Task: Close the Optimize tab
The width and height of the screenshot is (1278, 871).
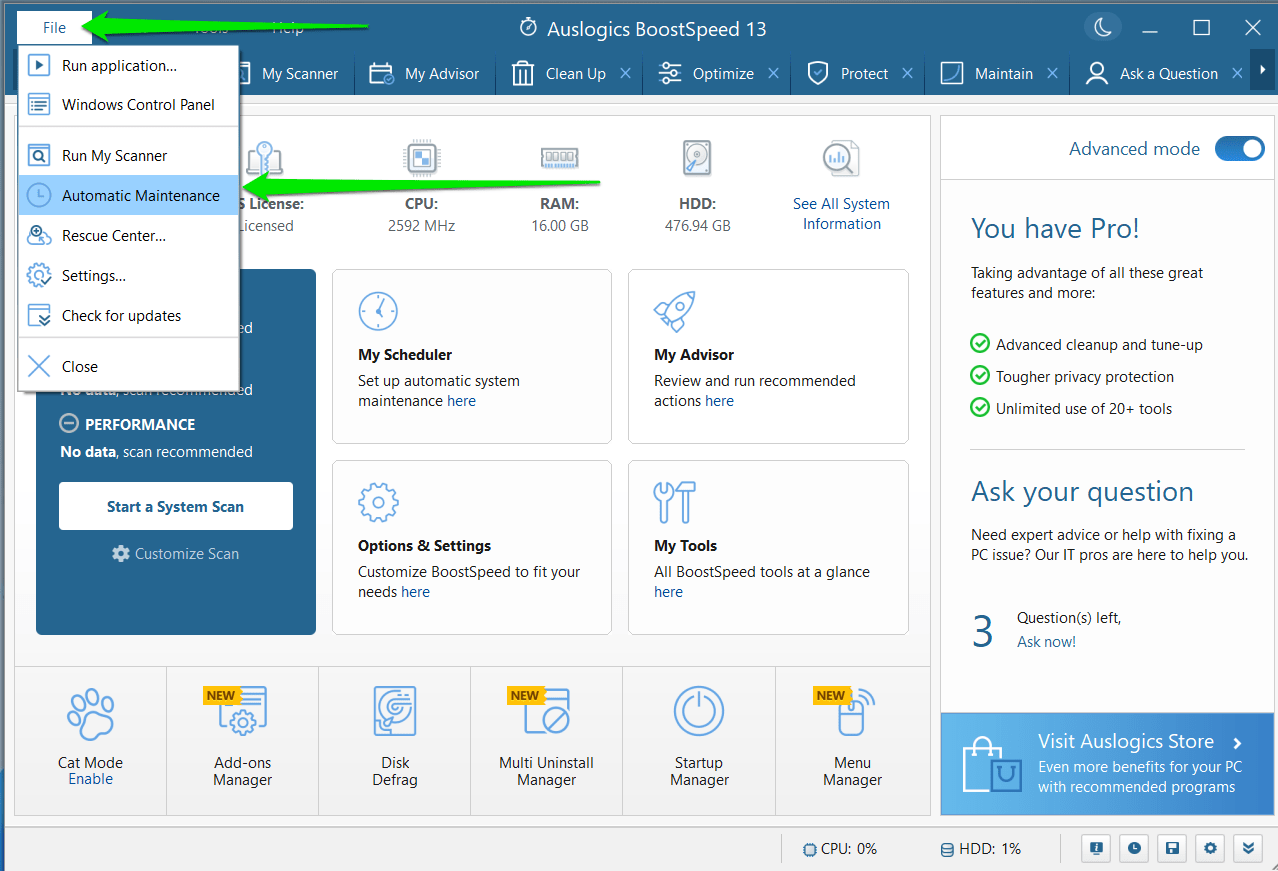Action: point(773,73)
